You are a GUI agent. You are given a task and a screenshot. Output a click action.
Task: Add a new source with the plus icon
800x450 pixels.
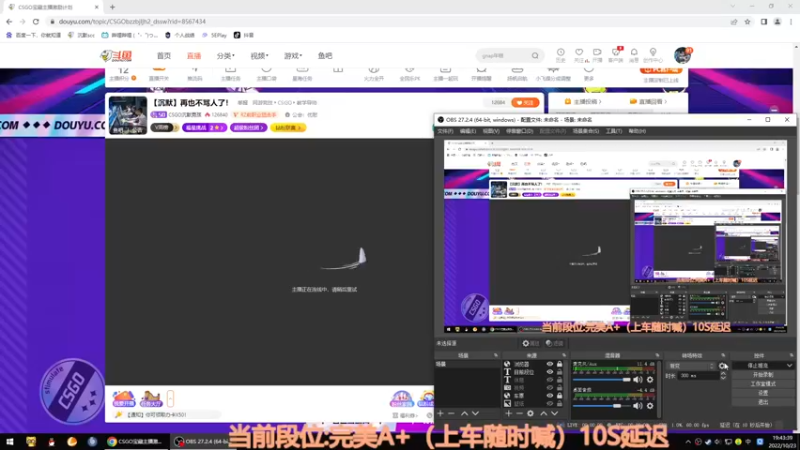point(508,413)
